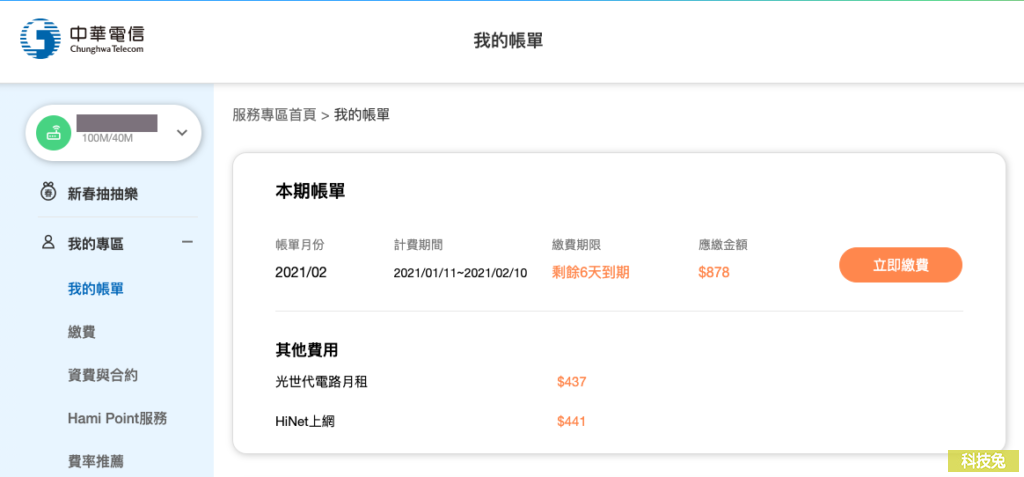Open 新春抽抽樂 menu item
Screen dimensions: 1024x477
pos(103,194)
